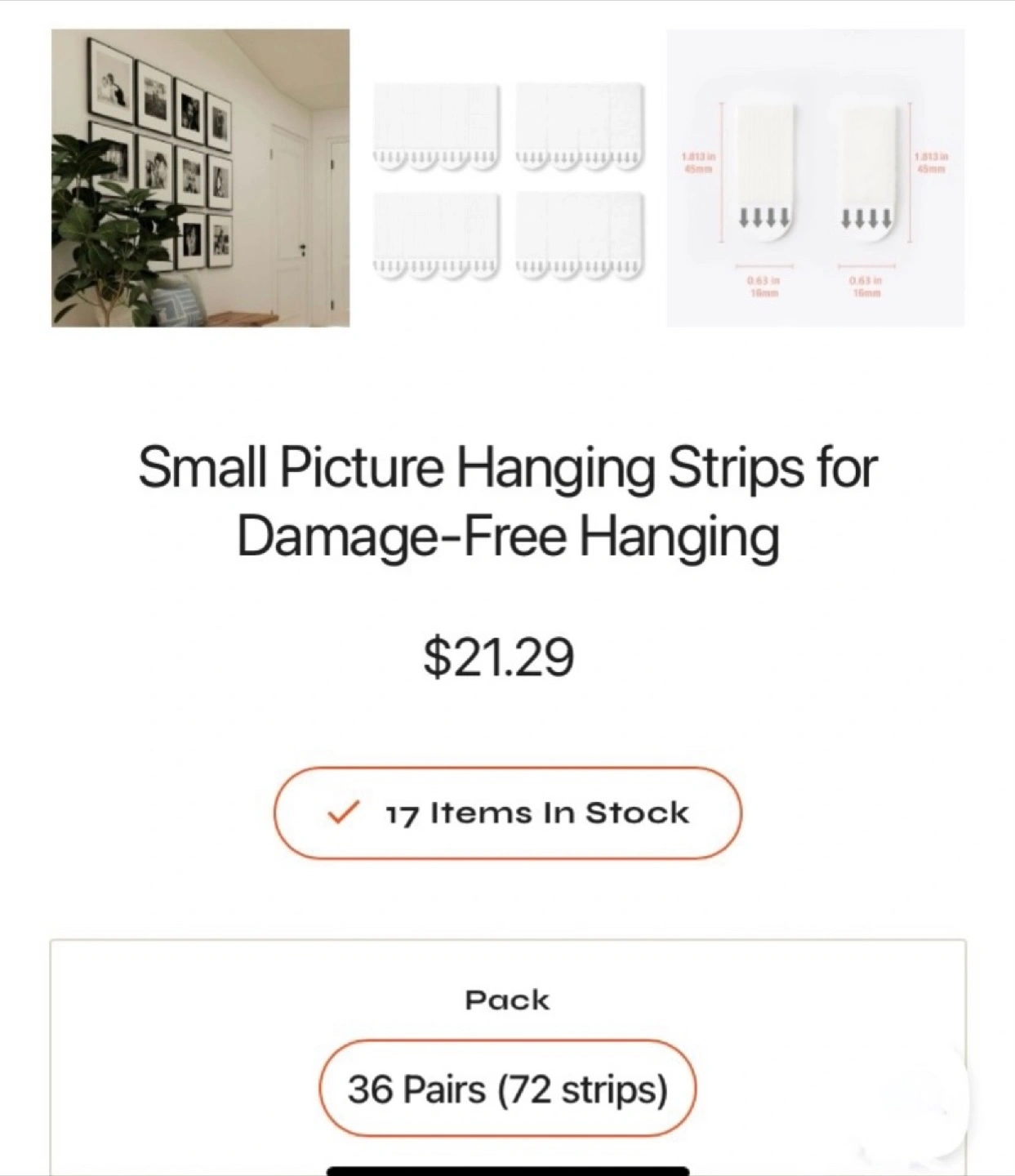Screen dimensions: 1015x1176
Task: Click the top-right strip pack in product image
Action: 581,126
